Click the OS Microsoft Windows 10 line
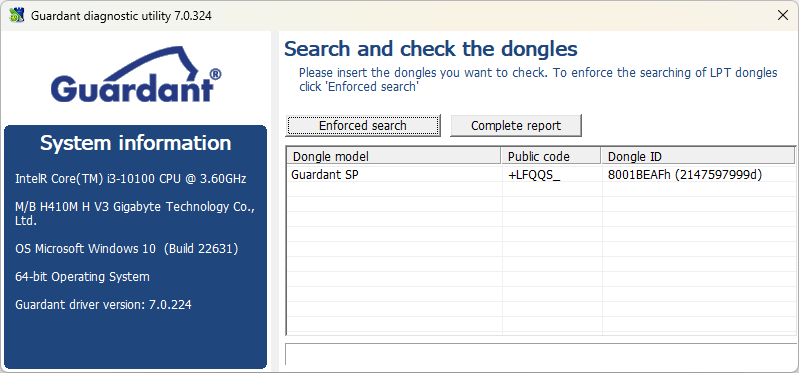This screenshot has height=373, width=799. 127,249
